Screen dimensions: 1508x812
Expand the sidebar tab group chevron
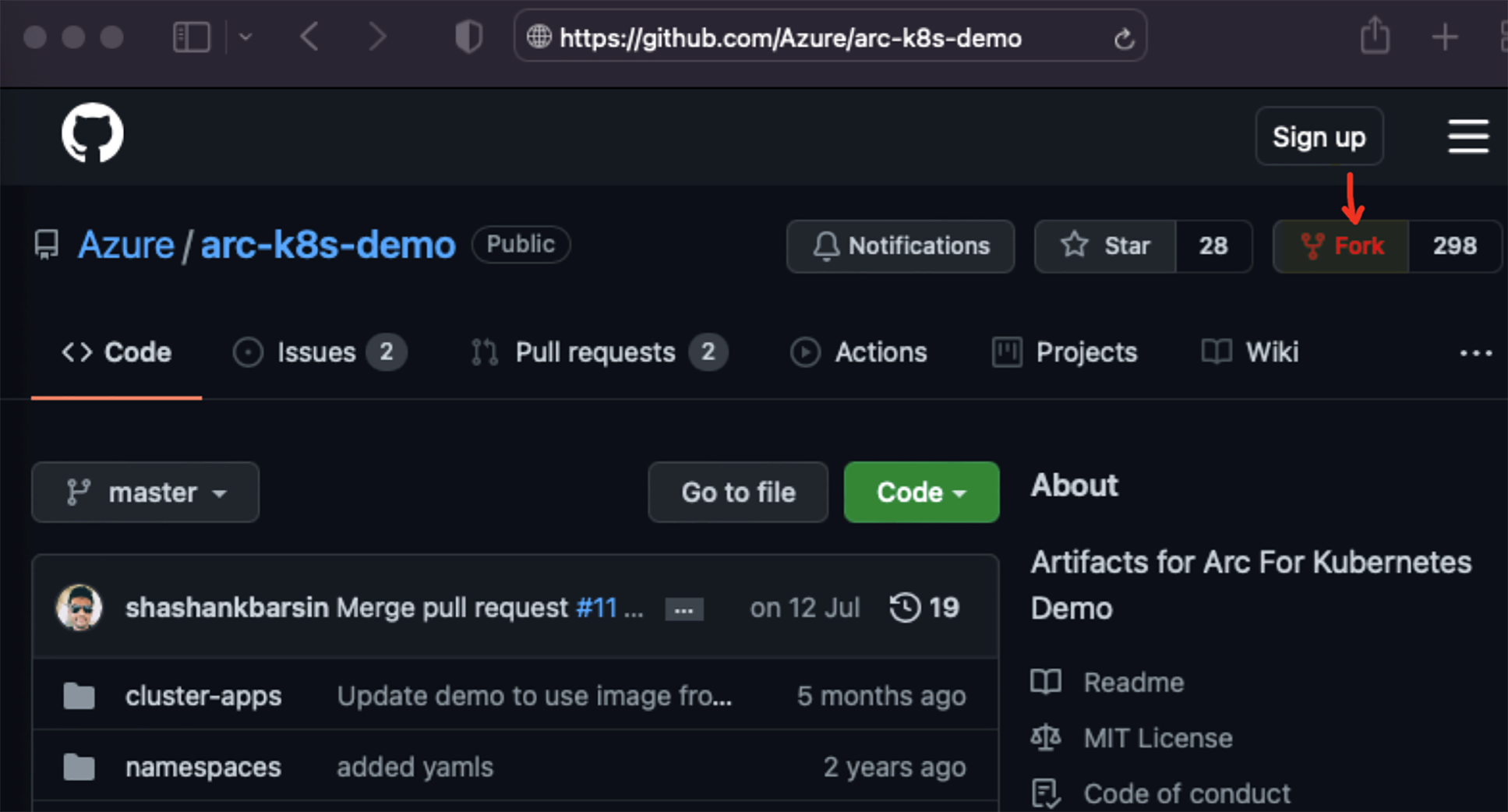tap(245, 37)
